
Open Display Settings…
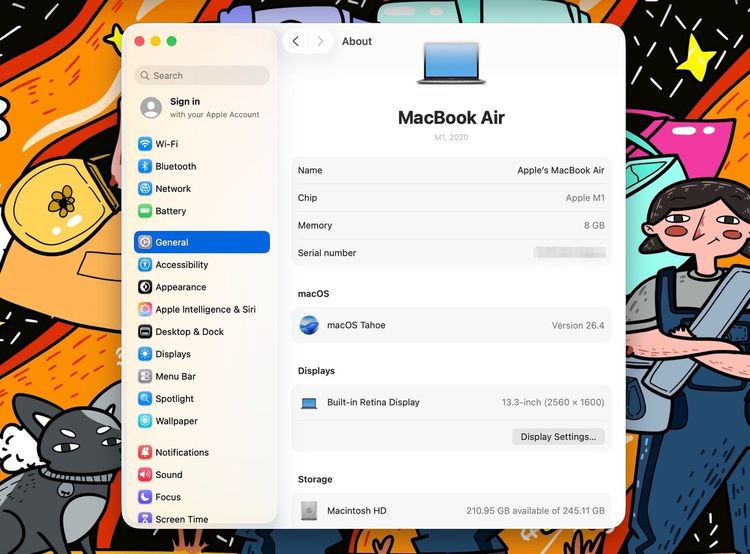click(558, 437)
